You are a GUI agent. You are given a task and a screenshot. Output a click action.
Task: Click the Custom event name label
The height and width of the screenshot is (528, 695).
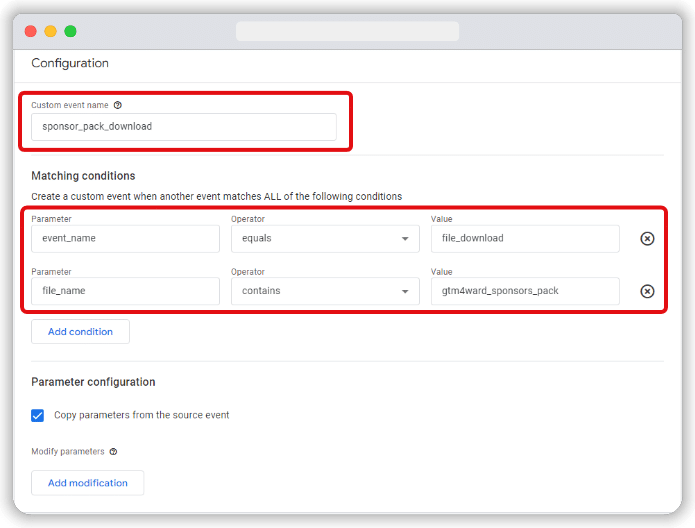[x=70, y=105]
